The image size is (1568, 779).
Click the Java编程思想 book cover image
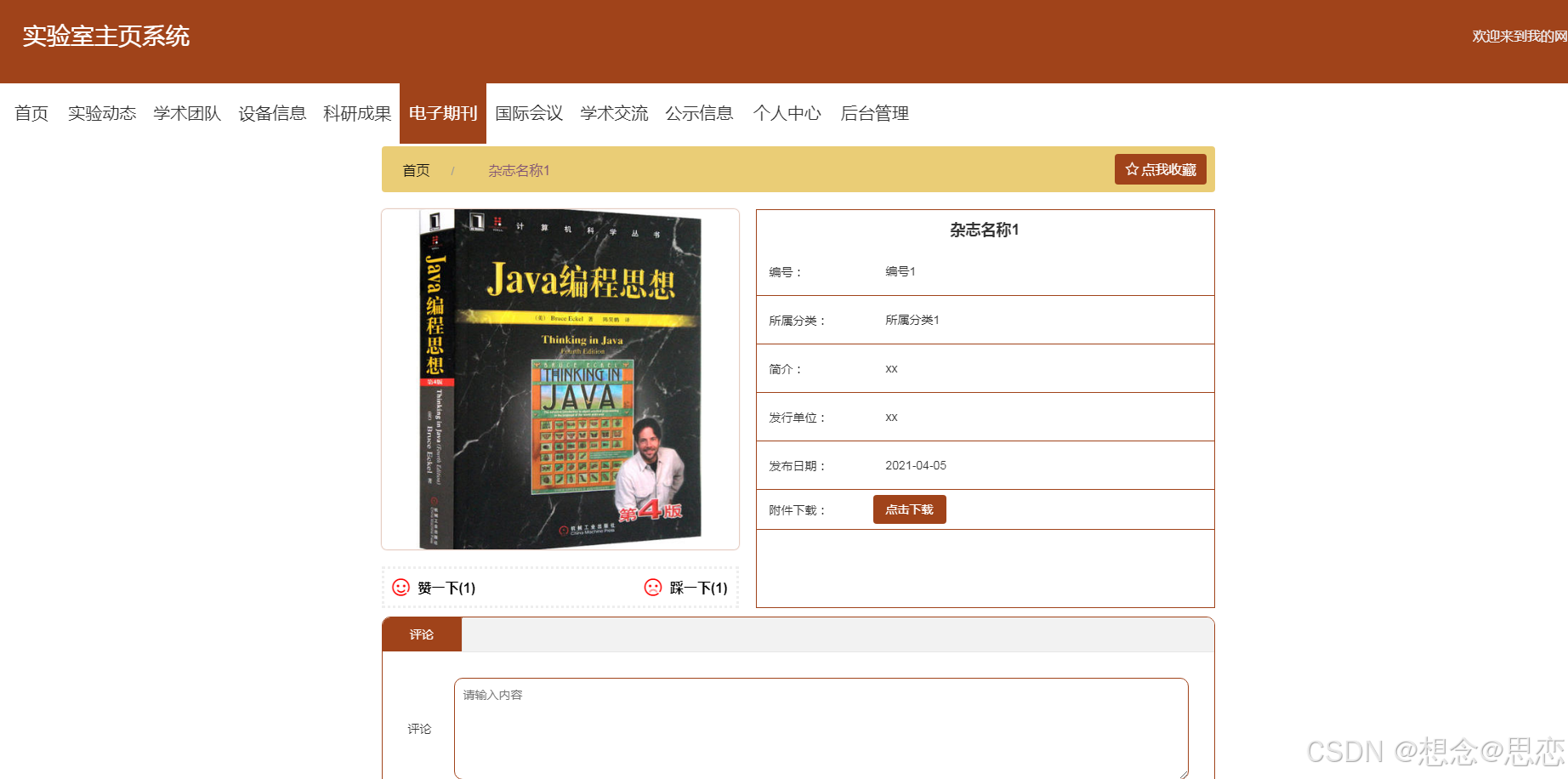[560, 379]
